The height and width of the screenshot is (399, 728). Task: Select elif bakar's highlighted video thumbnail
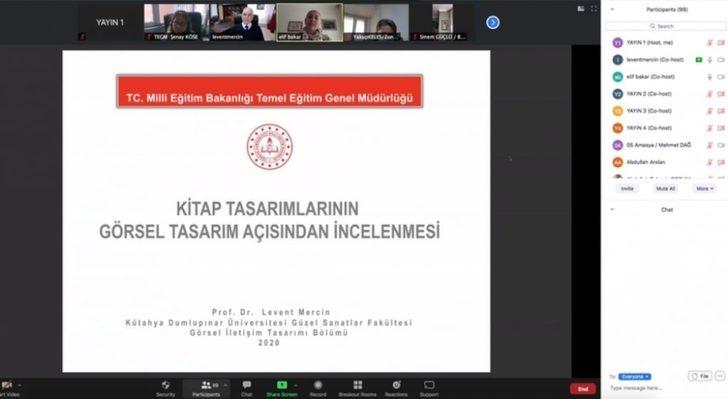coord(309,22)
